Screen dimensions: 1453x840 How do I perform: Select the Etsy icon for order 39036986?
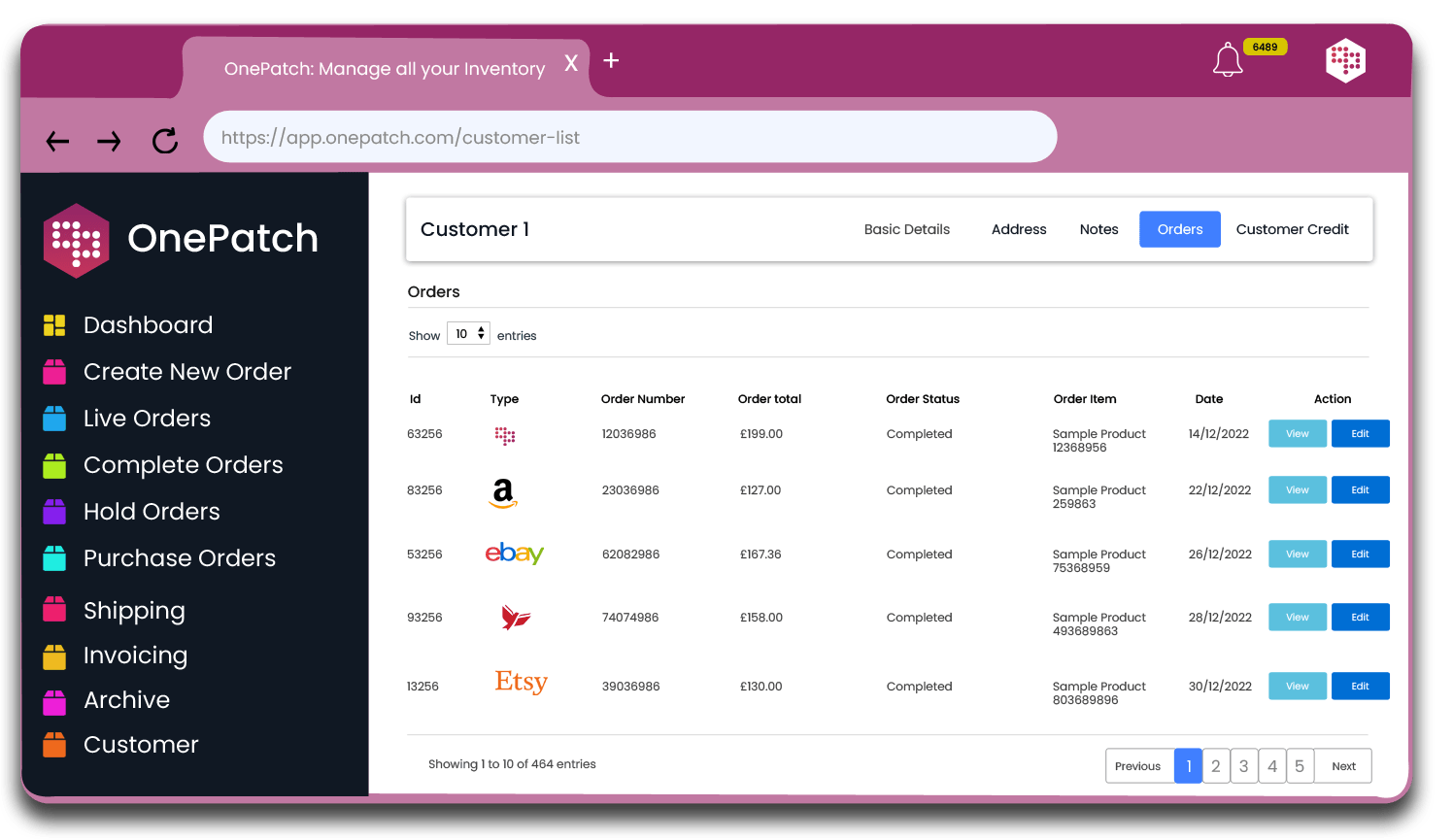[x=521, y=682]
